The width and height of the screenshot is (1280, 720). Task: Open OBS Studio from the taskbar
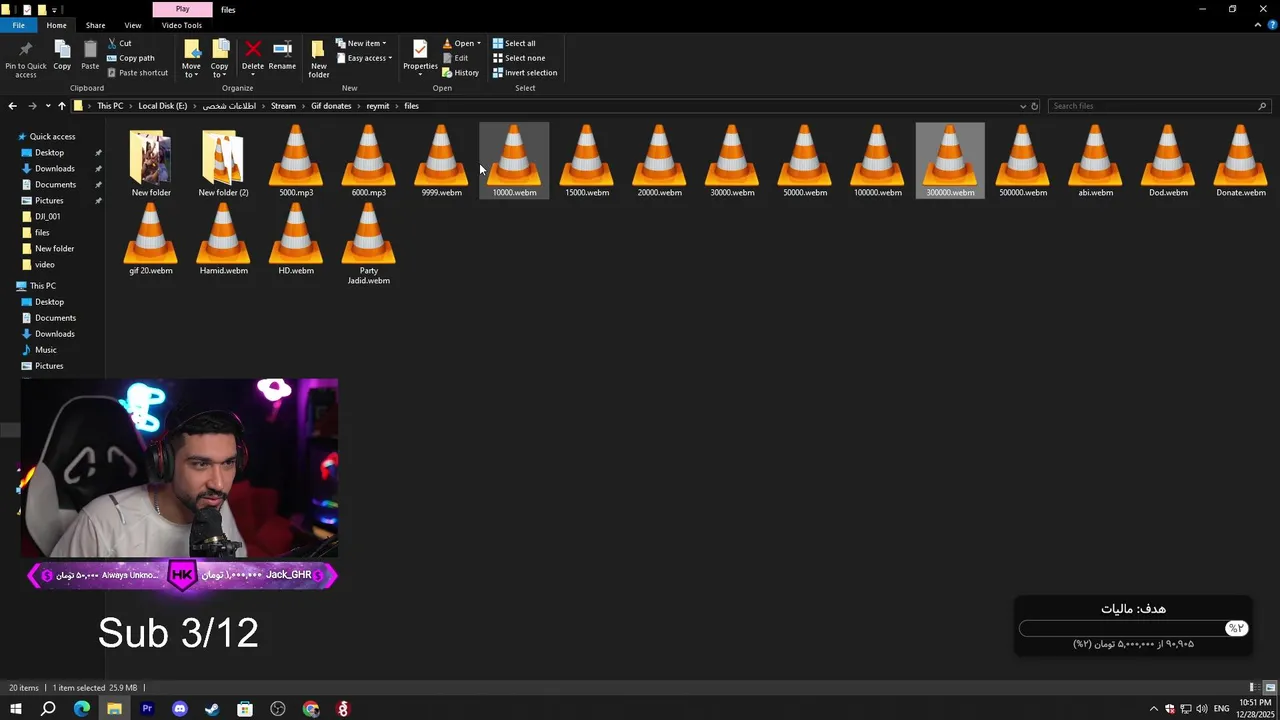[x=278, y=709]
